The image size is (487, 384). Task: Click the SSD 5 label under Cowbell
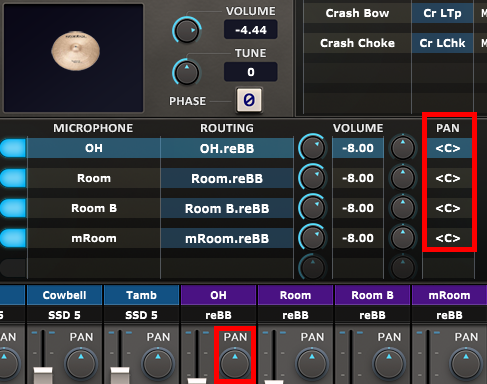pos(64,315)
